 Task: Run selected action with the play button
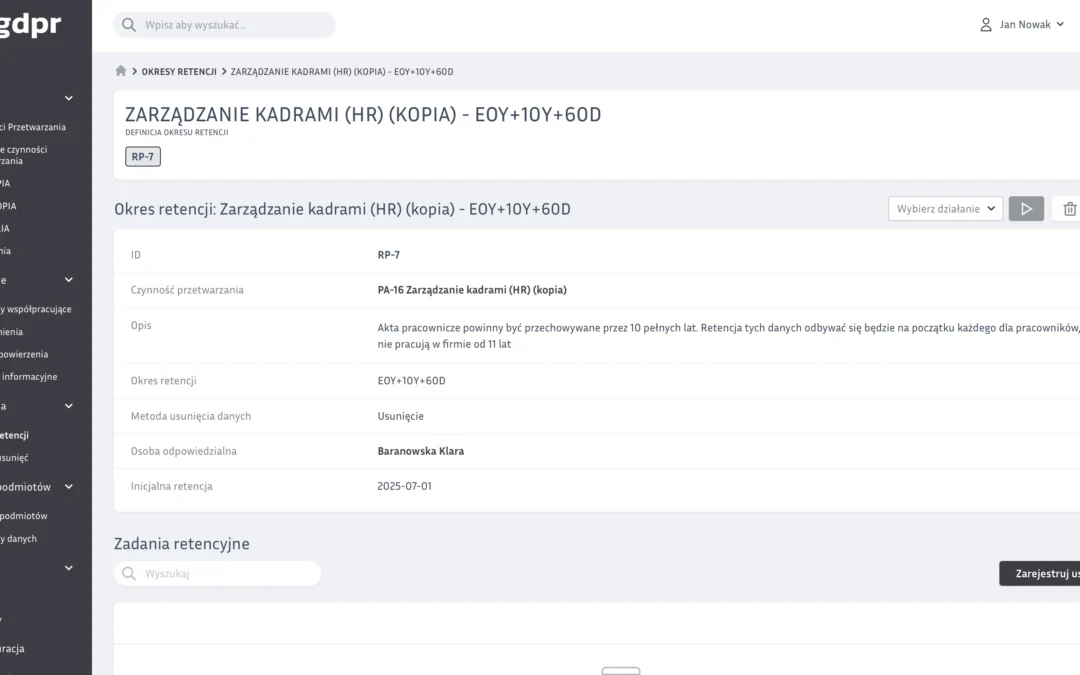point(1026,209)
